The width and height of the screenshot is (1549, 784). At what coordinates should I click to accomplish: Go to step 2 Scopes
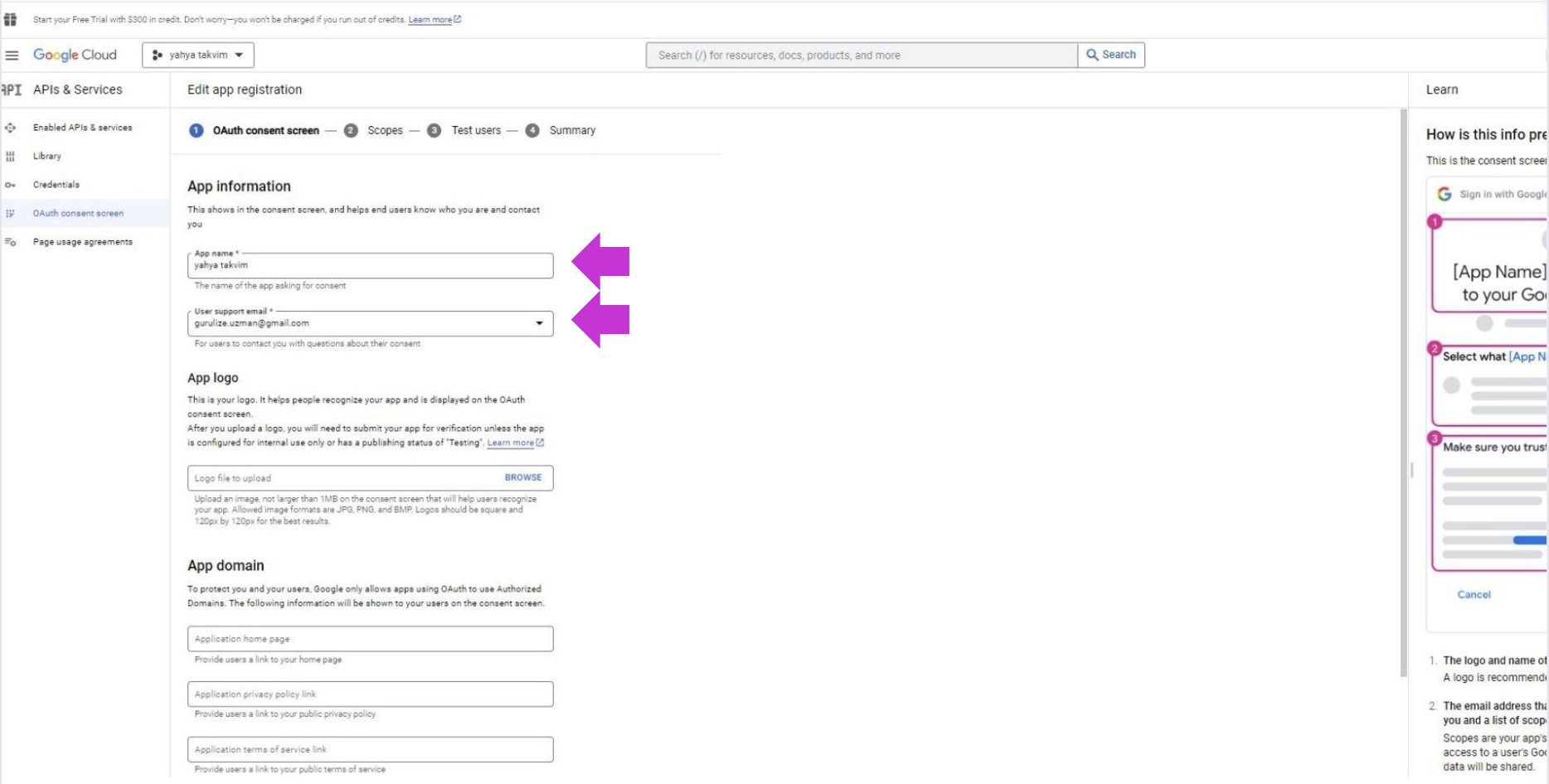(373, 130)
